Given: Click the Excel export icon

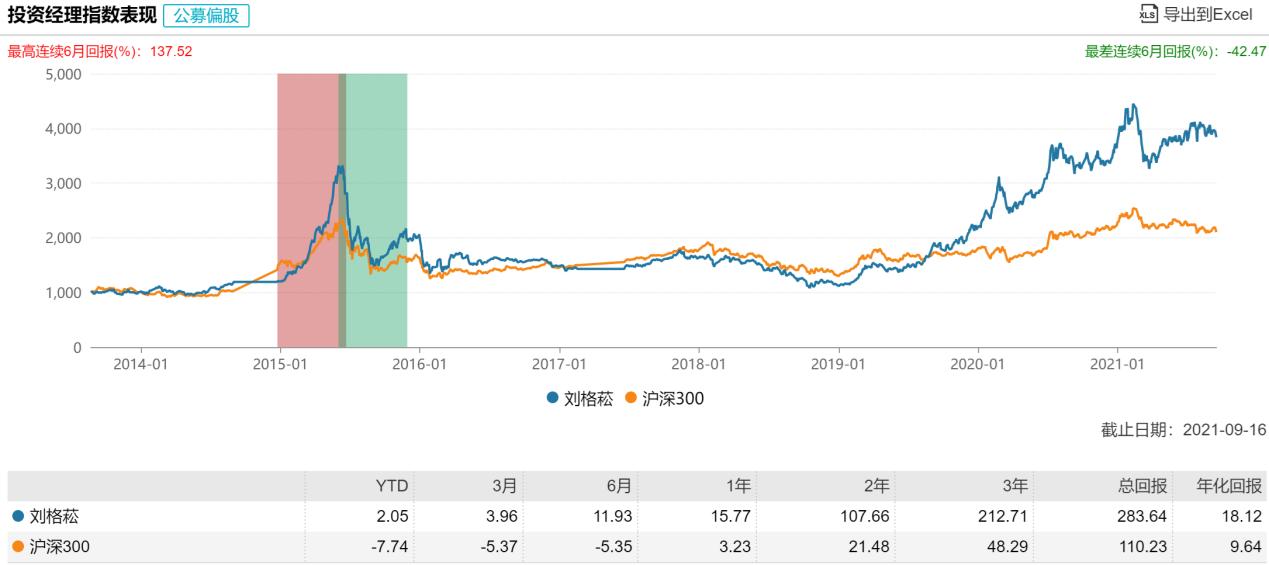Looking at the screenshot, I should (1148, 14).
